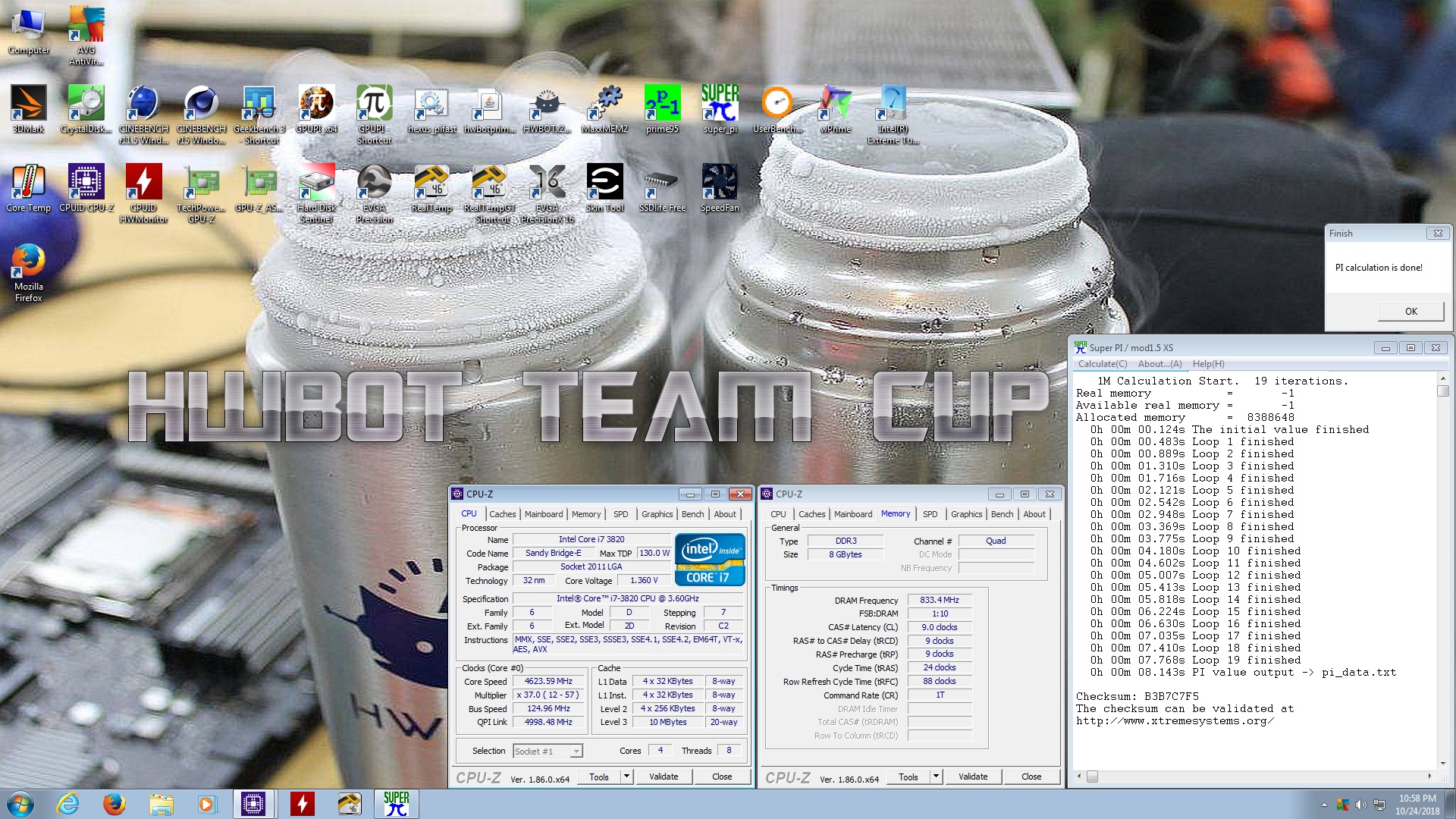The image size is (1456, 819).
Task: Open SSDlife Free desktop icon
Action: click(x=662, y=187)
